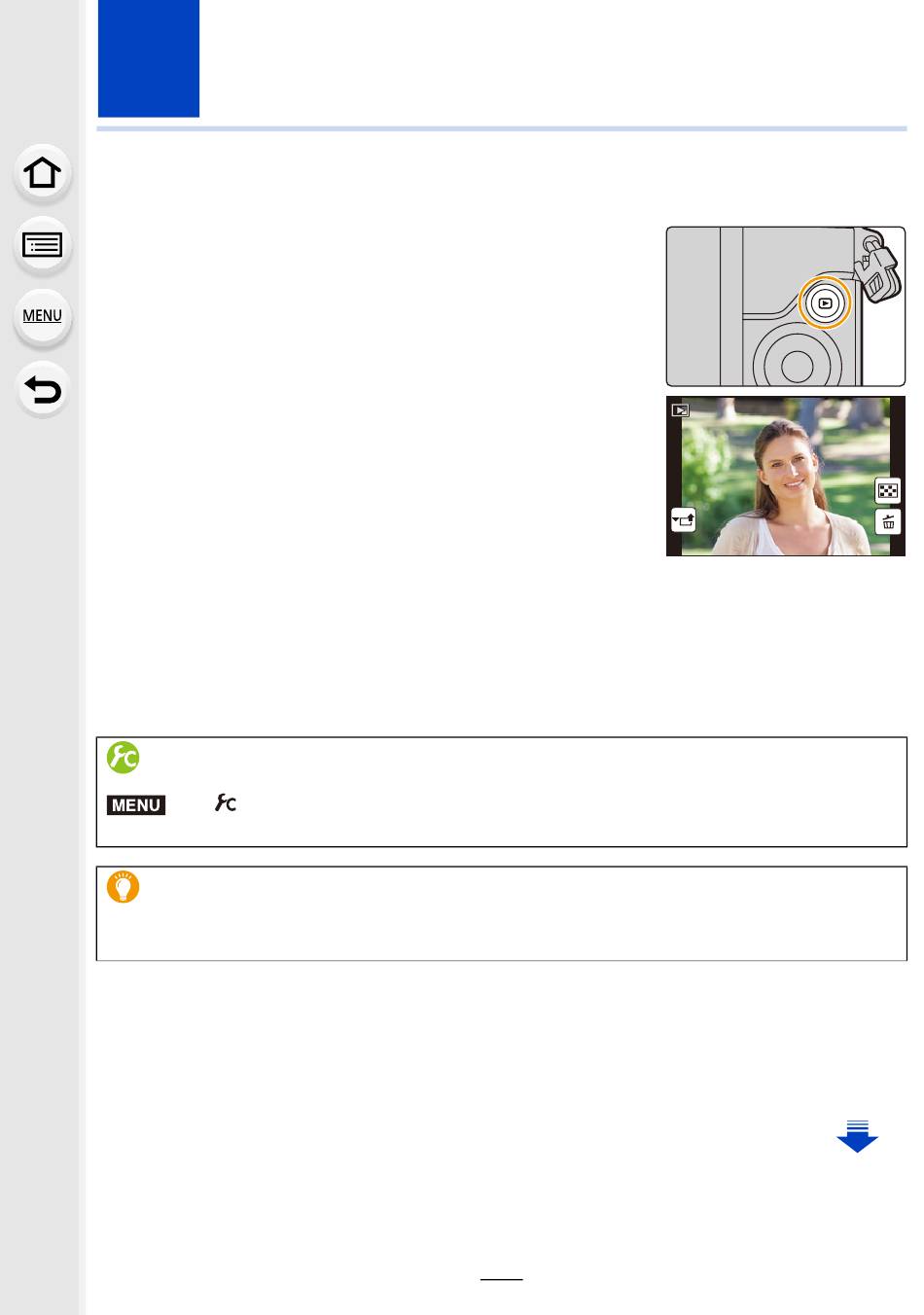Click the camera rear illustration's screen area
The image size is (924, 1315).
click(693, 306)
